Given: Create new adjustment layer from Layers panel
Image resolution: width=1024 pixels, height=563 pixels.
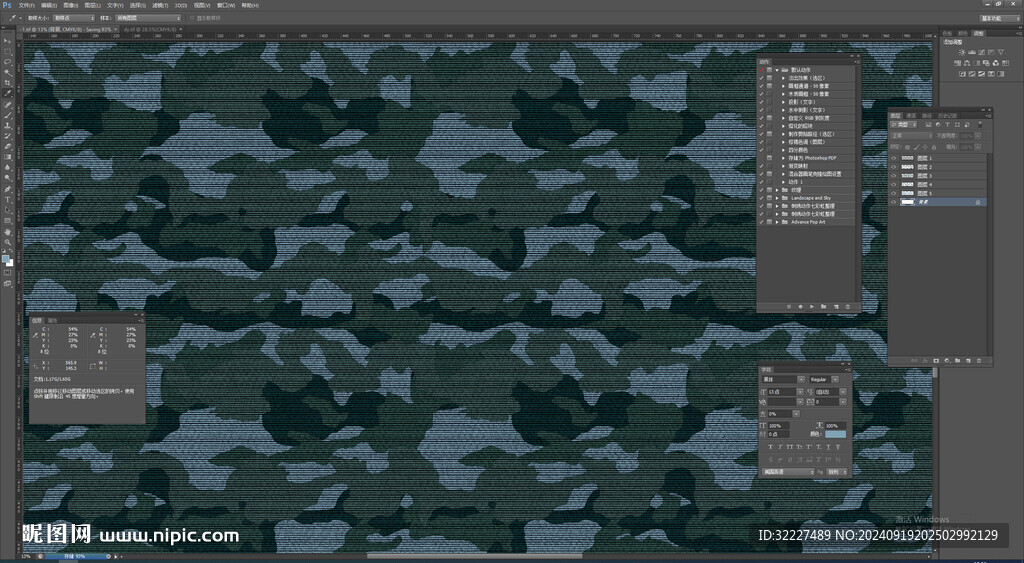Looking at the screenshot, I should click(947, 361).
